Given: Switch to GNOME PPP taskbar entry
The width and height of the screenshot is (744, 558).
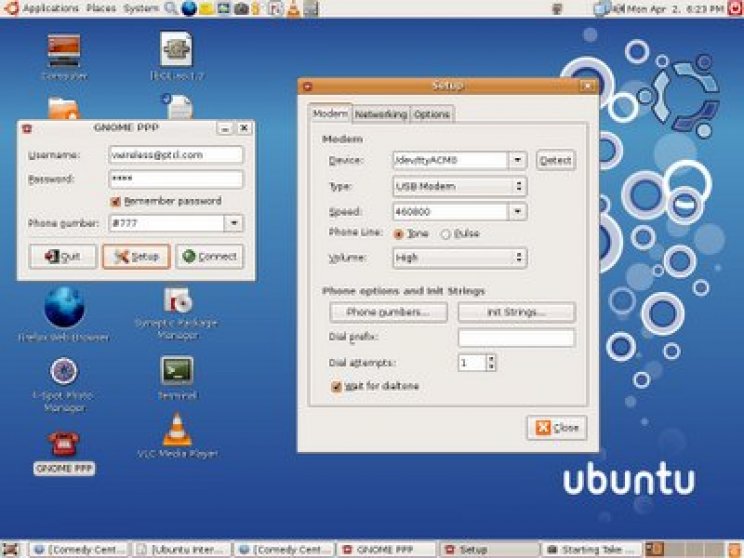Looking at the screenshot, I should pos(385,549).
